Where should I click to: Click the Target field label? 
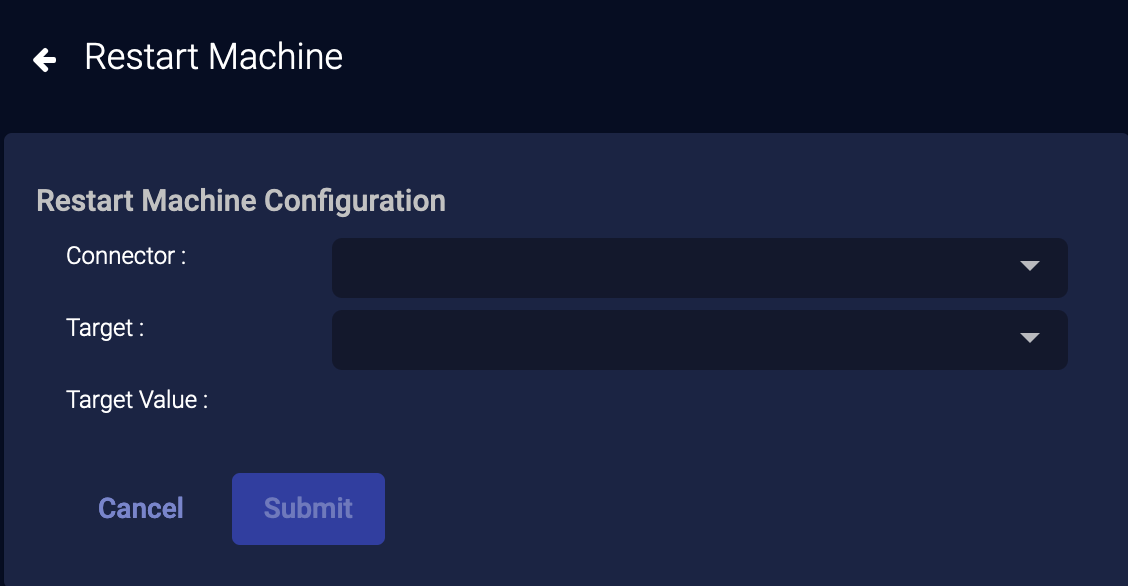tap(105, 328)
